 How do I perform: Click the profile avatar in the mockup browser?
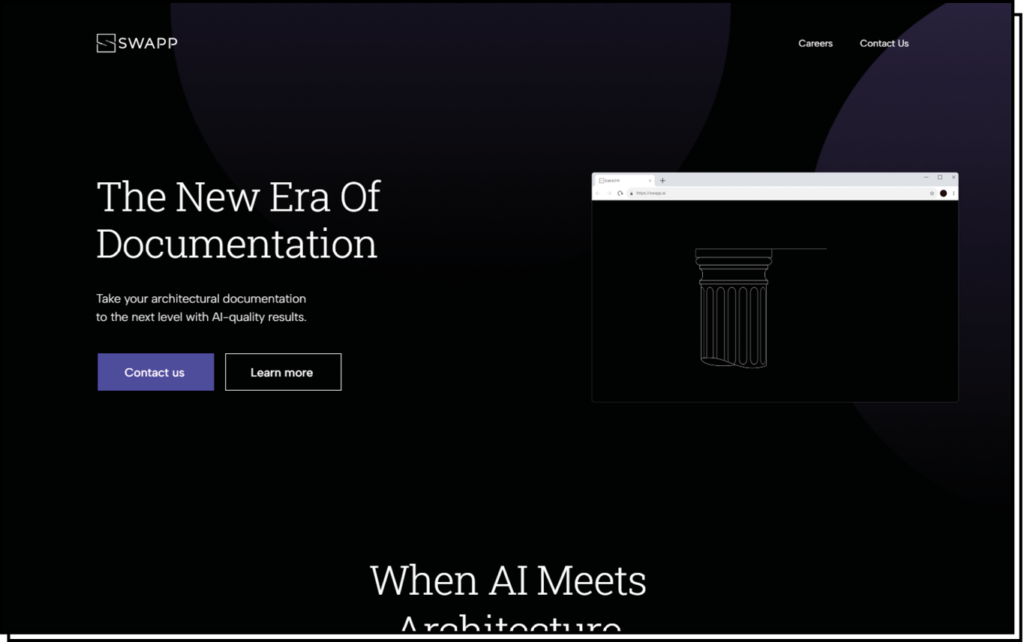click(943, 193)
